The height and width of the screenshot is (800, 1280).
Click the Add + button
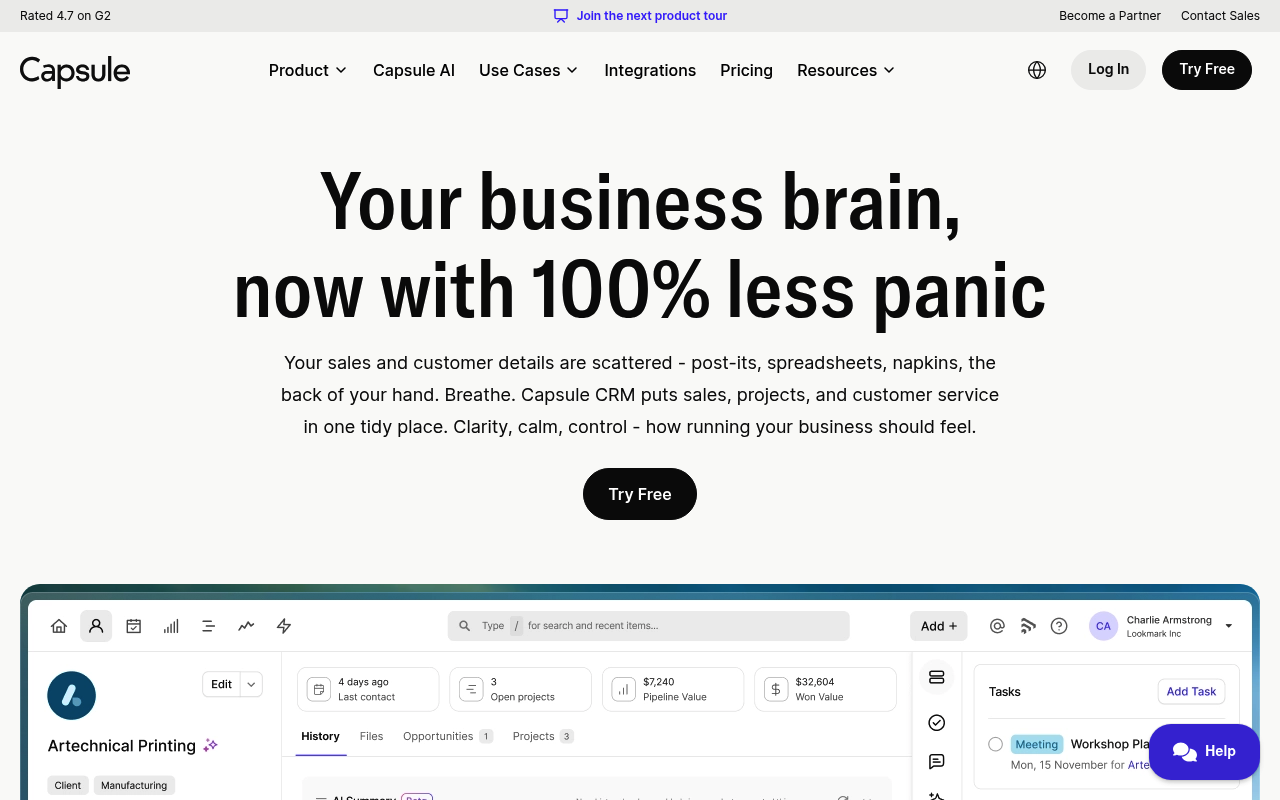click(939, 626)
